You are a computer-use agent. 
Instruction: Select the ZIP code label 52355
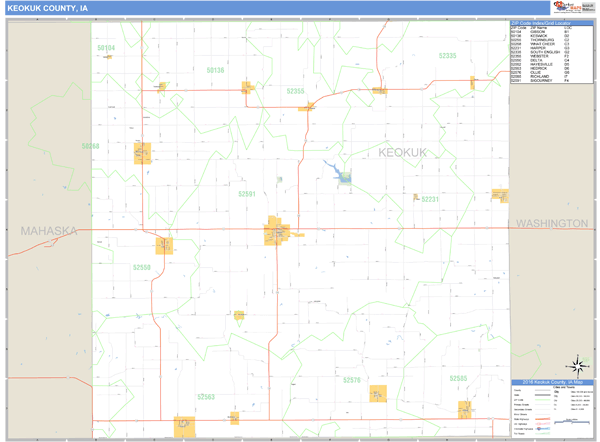point(295,91)
